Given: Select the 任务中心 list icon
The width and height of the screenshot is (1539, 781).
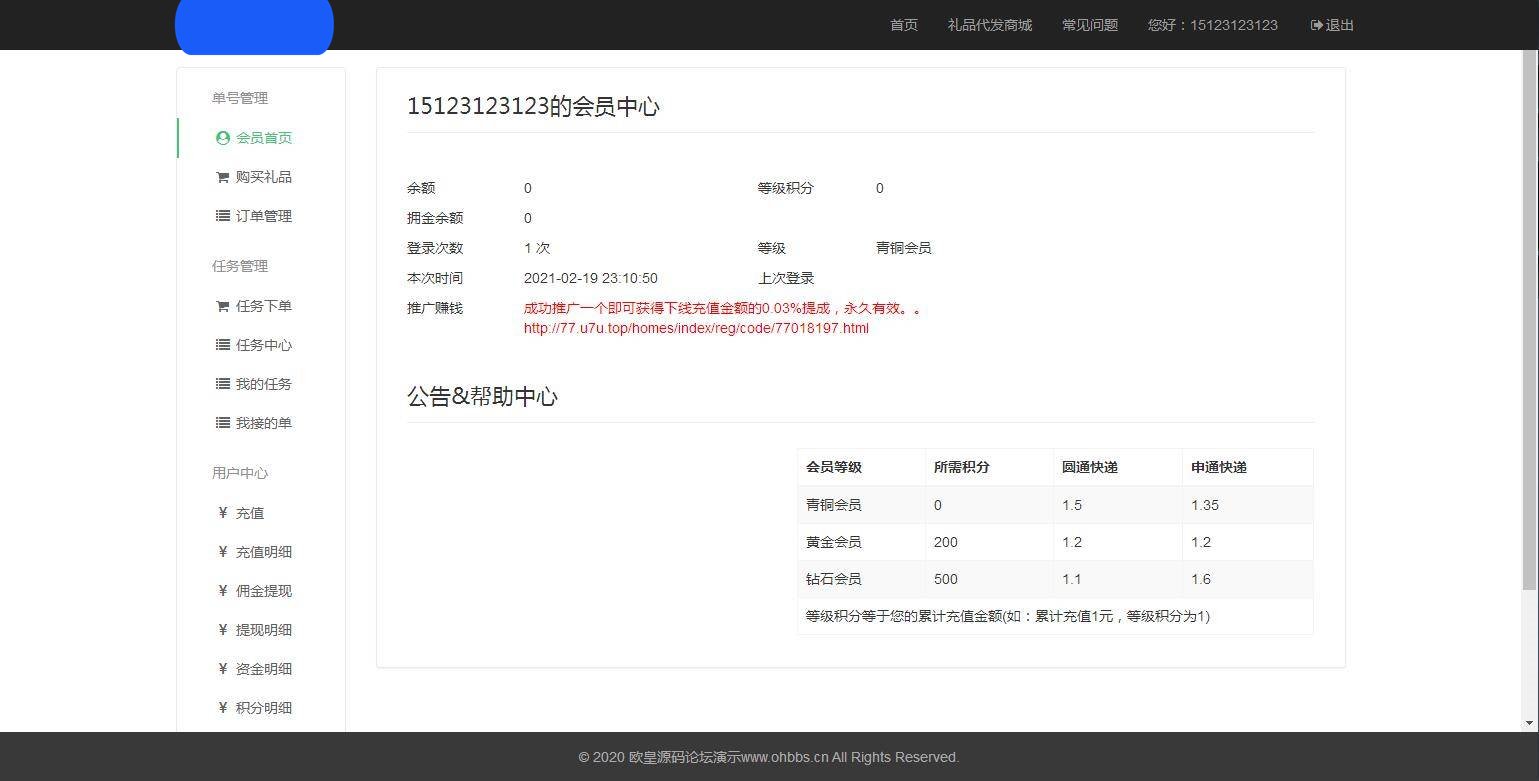Looking at the screenshot, I should [222, 345].
